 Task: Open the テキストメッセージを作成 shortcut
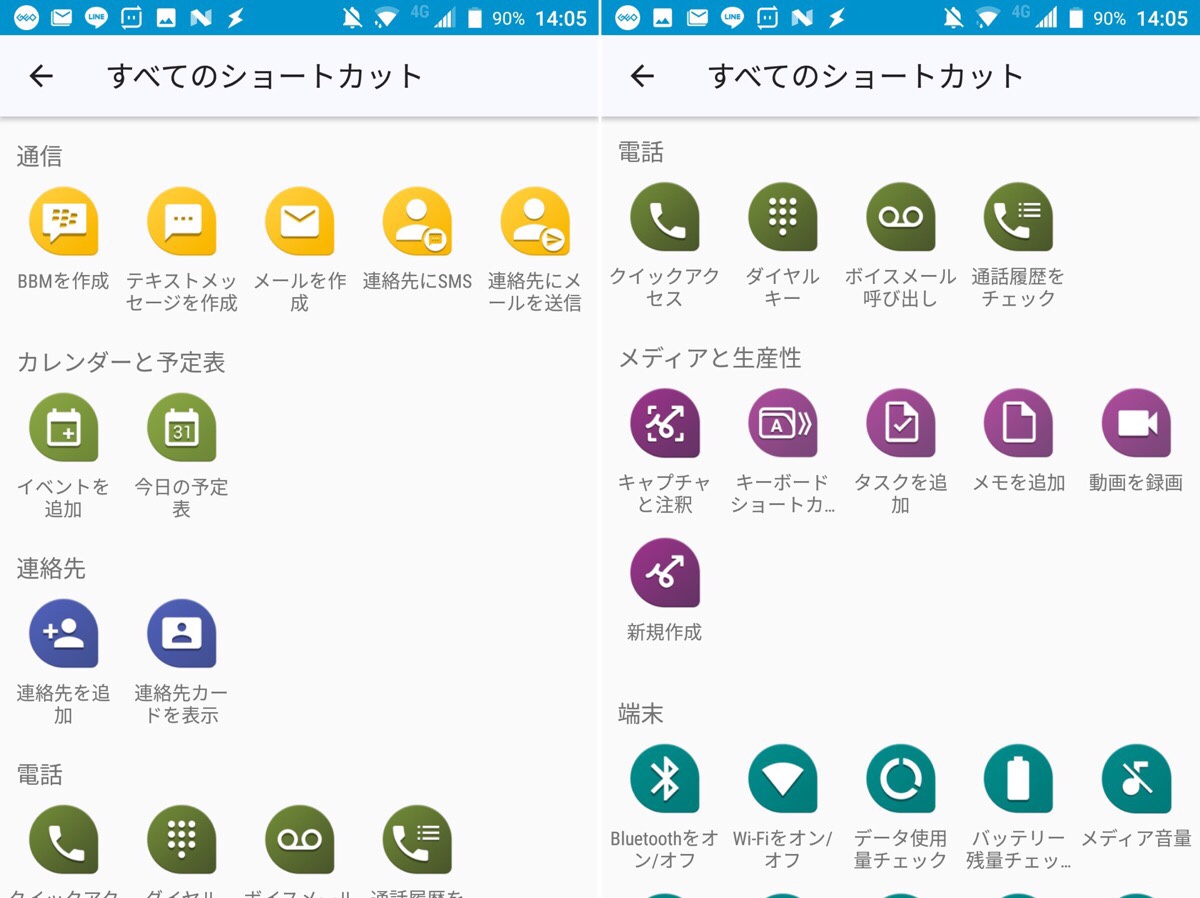coord(182,222)
